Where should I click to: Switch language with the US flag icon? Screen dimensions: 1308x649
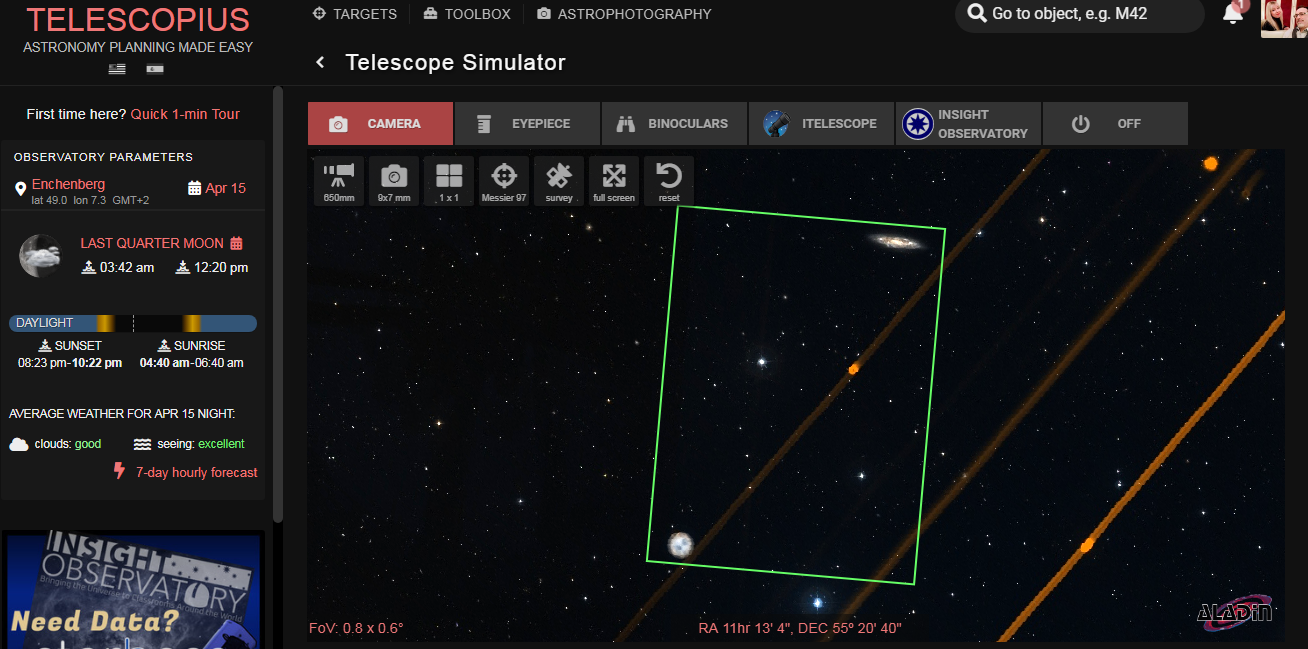pos(118,69)
